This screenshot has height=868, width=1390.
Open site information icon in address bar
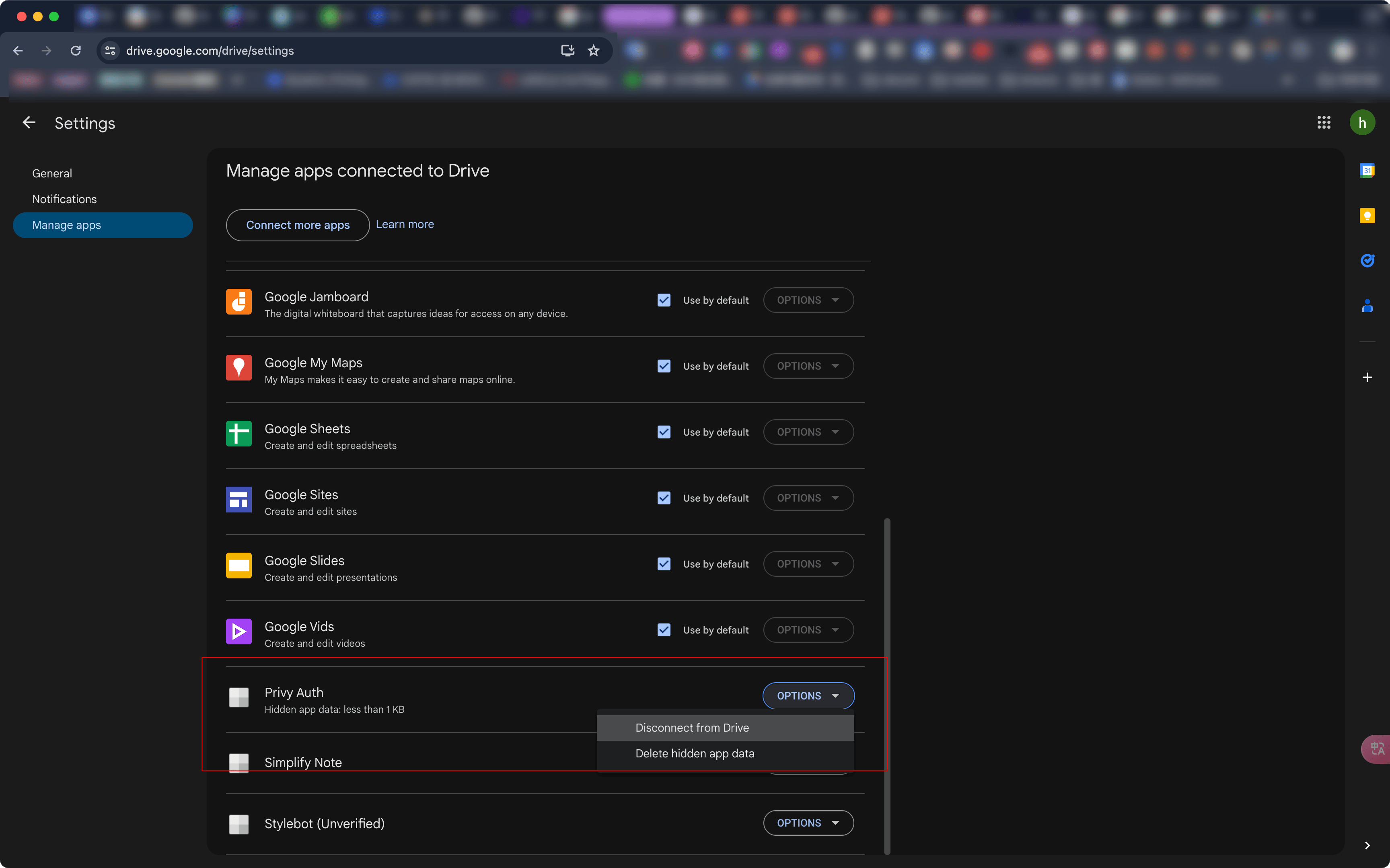coord(110,51)
